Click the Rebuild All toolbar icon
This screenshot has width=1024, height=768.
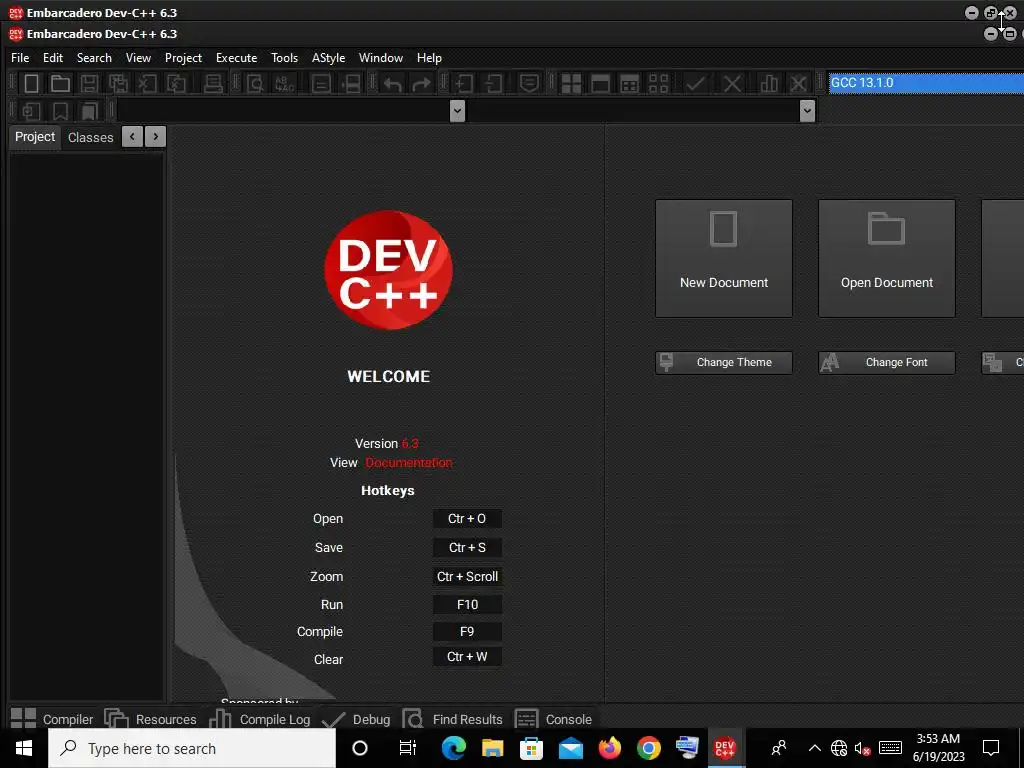[658, 84]
